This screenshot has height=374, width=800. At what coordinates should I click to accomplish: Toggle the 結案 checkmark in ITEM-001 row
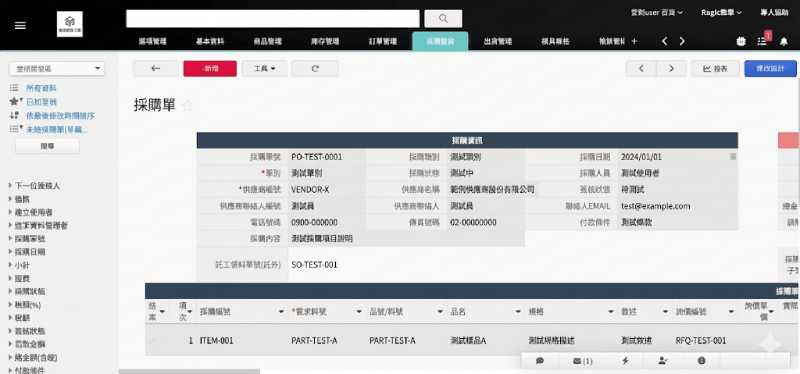[x=152, y=340]
